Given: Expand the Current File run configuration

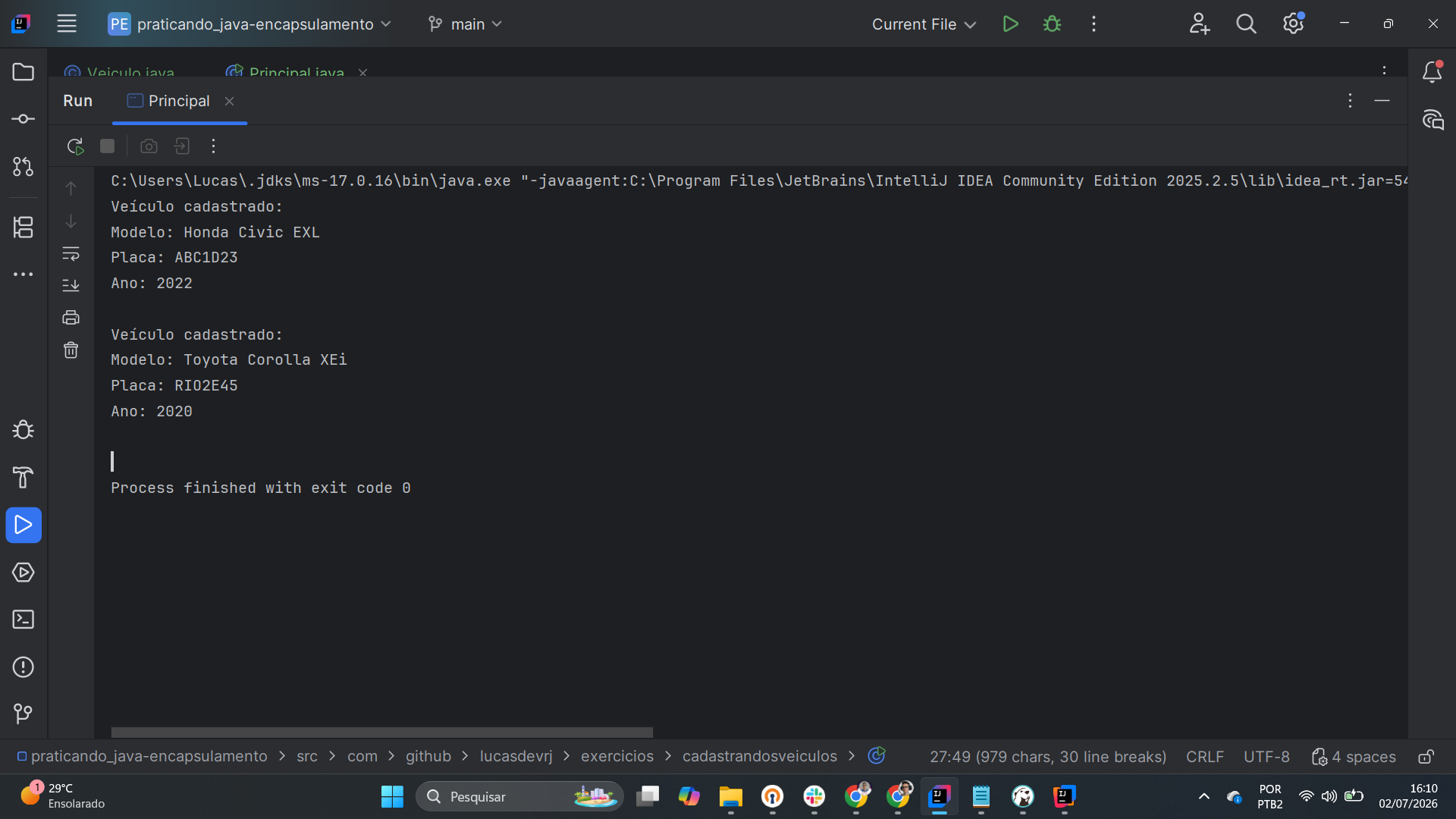Looking at the screenshot, I should [924, 24].
